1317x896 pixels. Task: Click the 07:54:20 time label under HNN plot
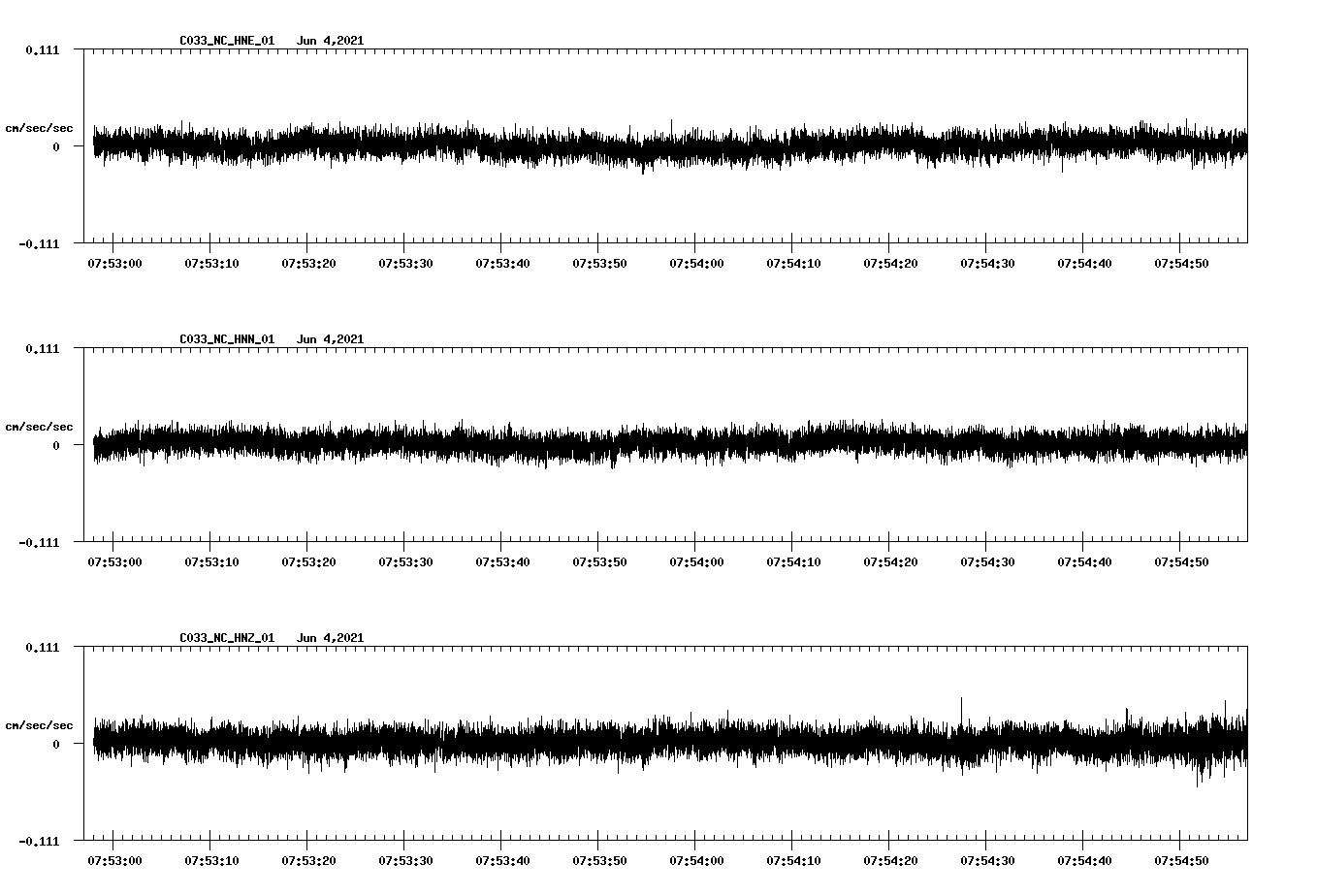pos(890,561)
